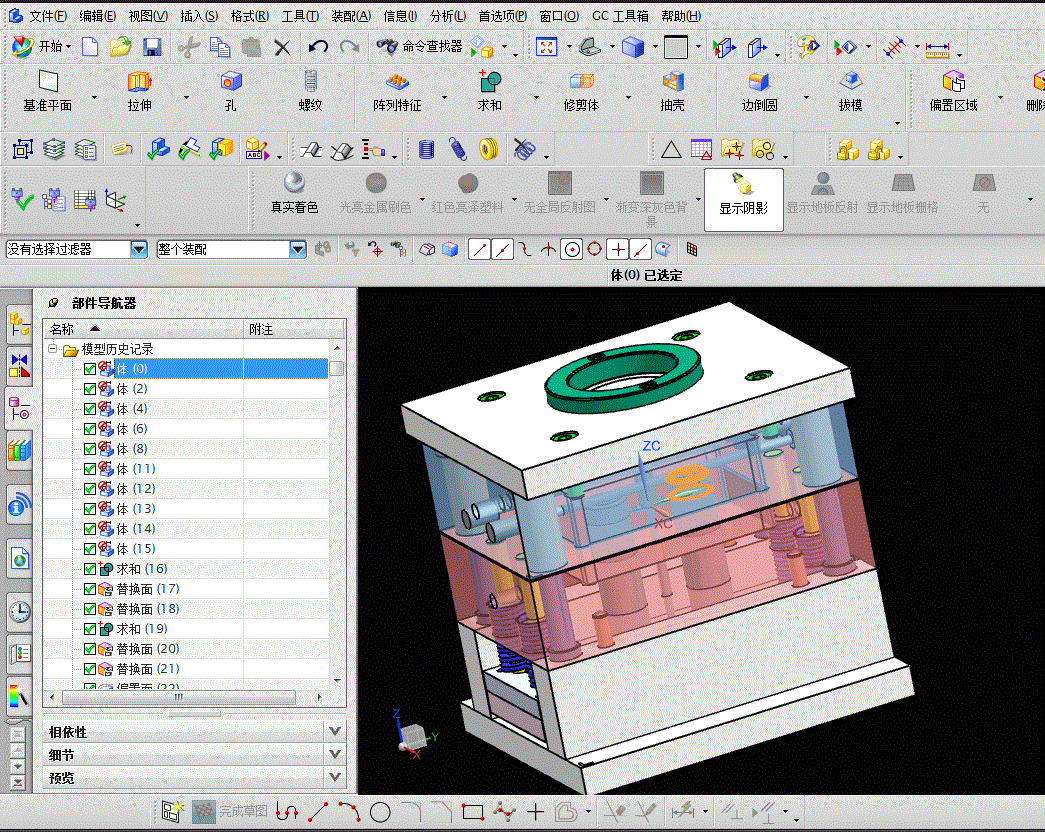
Task: Click the 边倒圆 (Edge Blend) icon
Action: pos(759,83)
